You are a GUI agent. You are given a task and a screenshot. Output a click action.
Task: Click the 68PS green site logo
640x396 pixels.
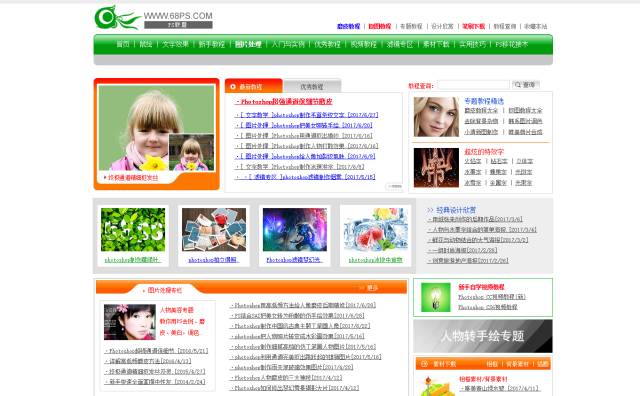click(x=153, y=18)
